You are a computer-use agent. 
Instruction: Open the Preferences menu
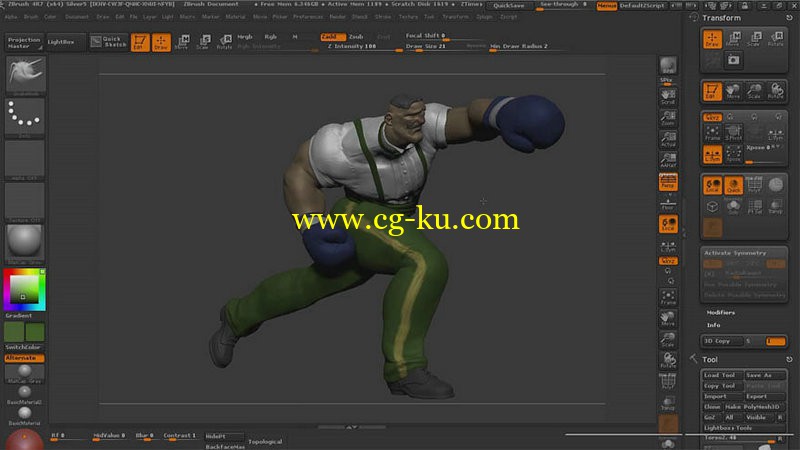coord(308,17)
